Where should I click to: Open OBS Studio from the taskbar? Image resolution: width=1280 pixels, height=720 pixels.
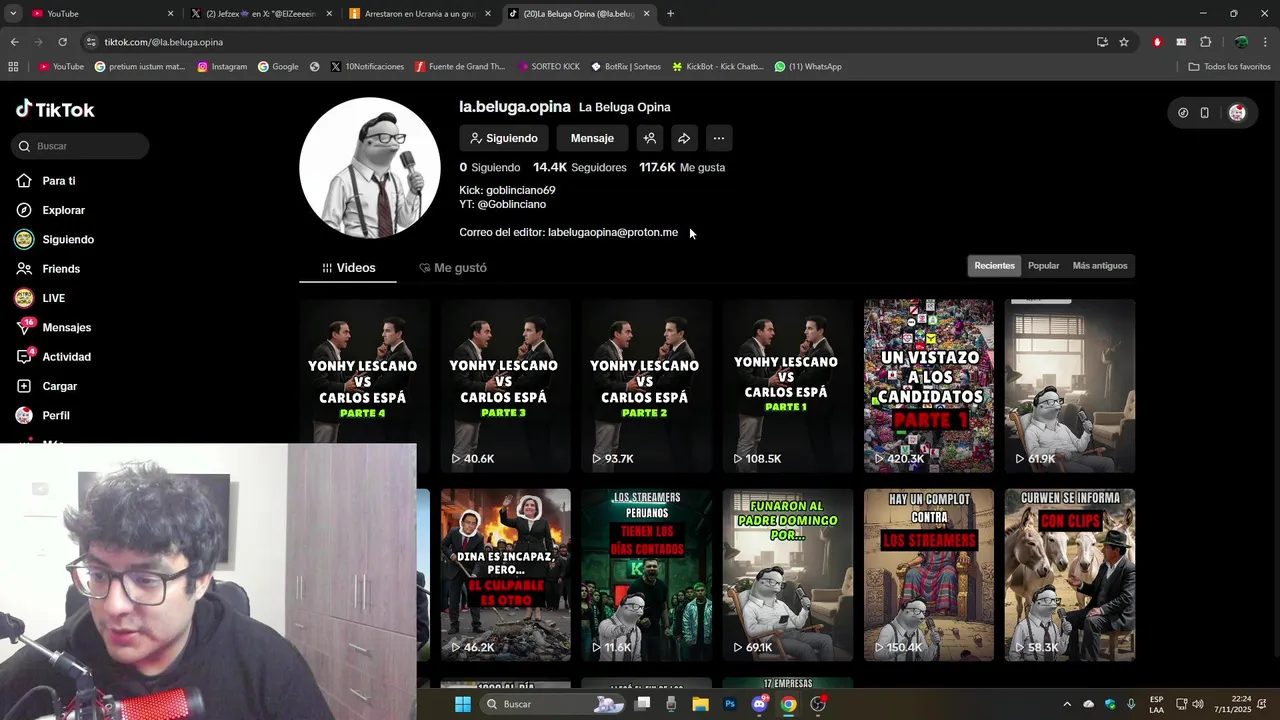point(818,704)
